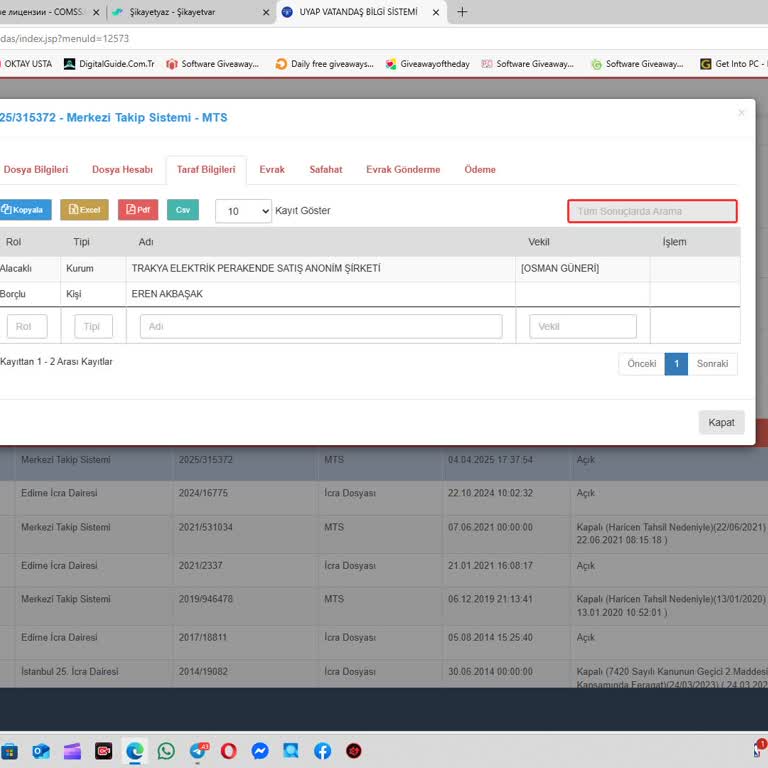This screenshot has width=768, height=768.
Task: Export the table with the Excel button
Action: (x=84, y=210)
